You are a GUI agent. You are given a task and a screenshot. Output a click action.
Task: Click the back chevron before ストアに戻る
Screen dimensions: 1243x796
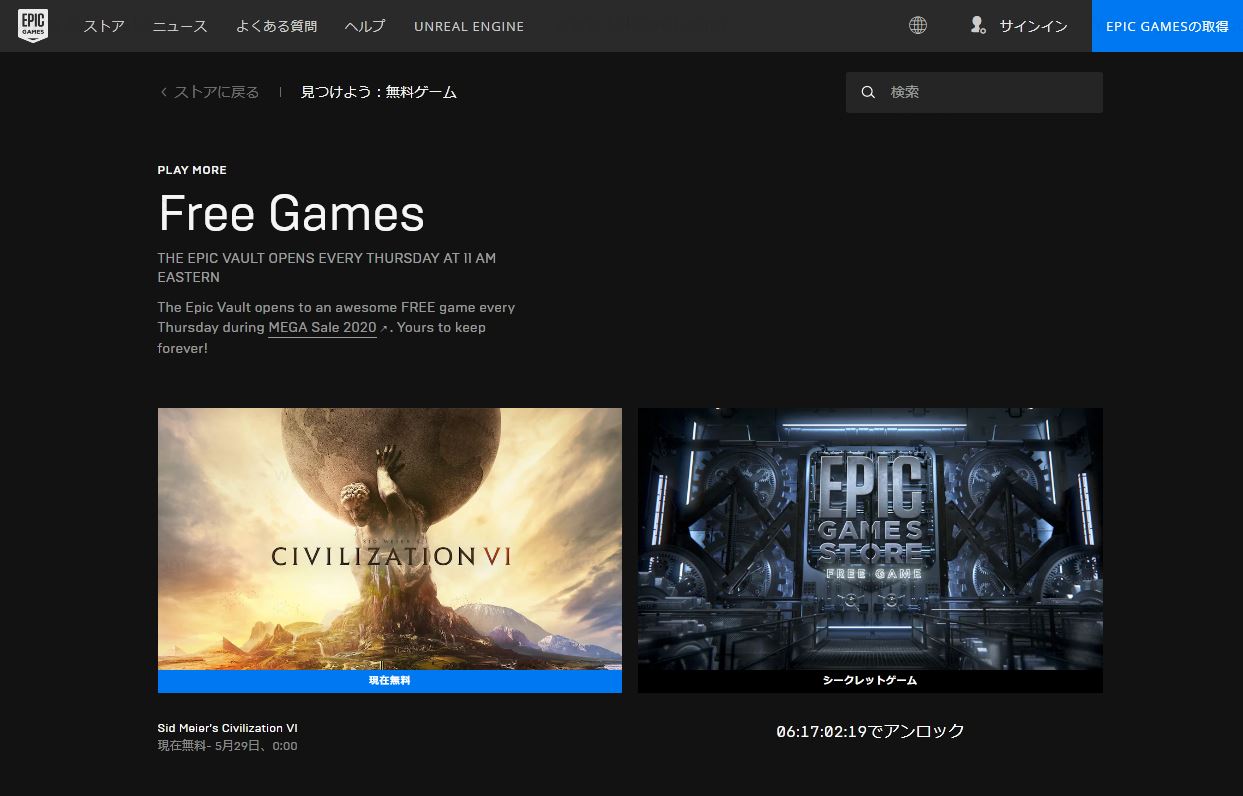click(163, 92)
